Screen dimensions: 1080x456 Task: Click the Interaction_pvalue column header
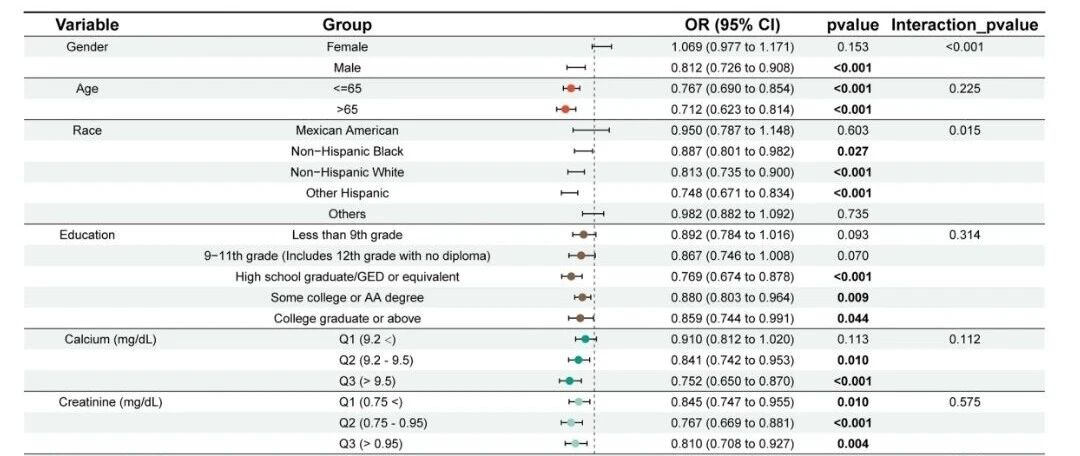pos(964,25)
